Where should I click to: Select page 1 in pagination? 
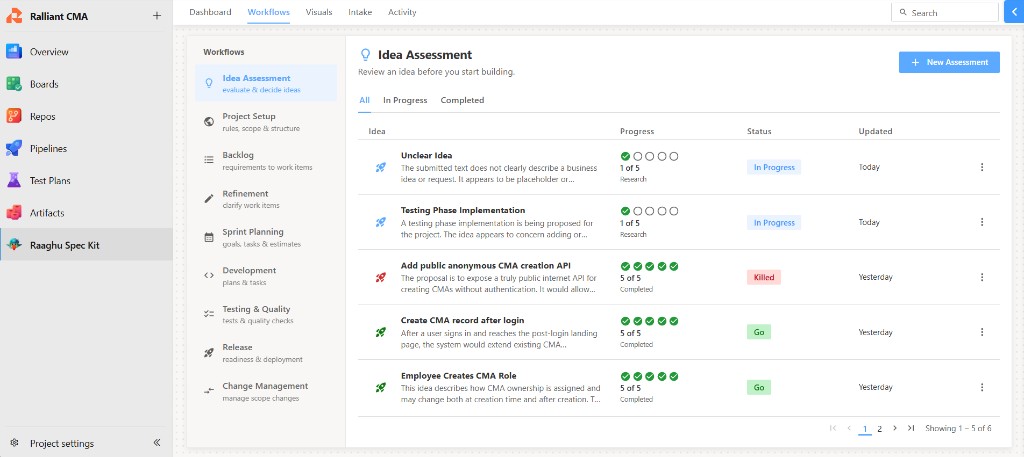point(865,429)
